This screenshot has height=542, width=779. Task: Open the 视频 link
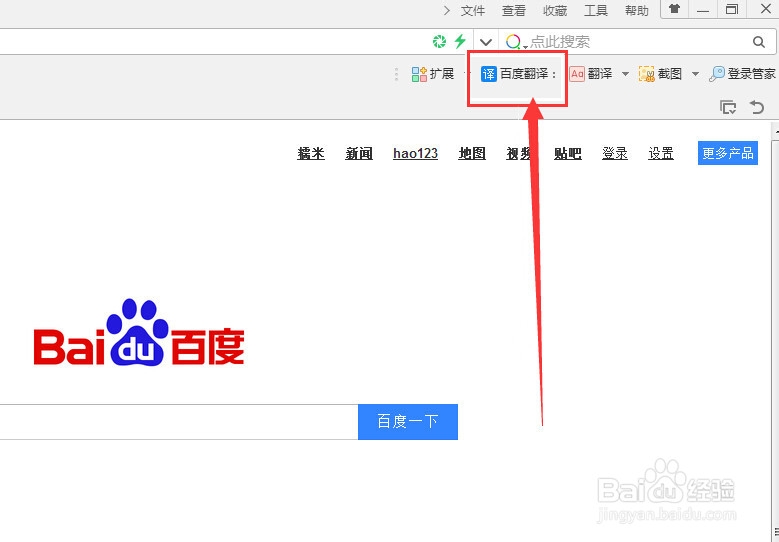pyautogui.click(x=520, y=154)
